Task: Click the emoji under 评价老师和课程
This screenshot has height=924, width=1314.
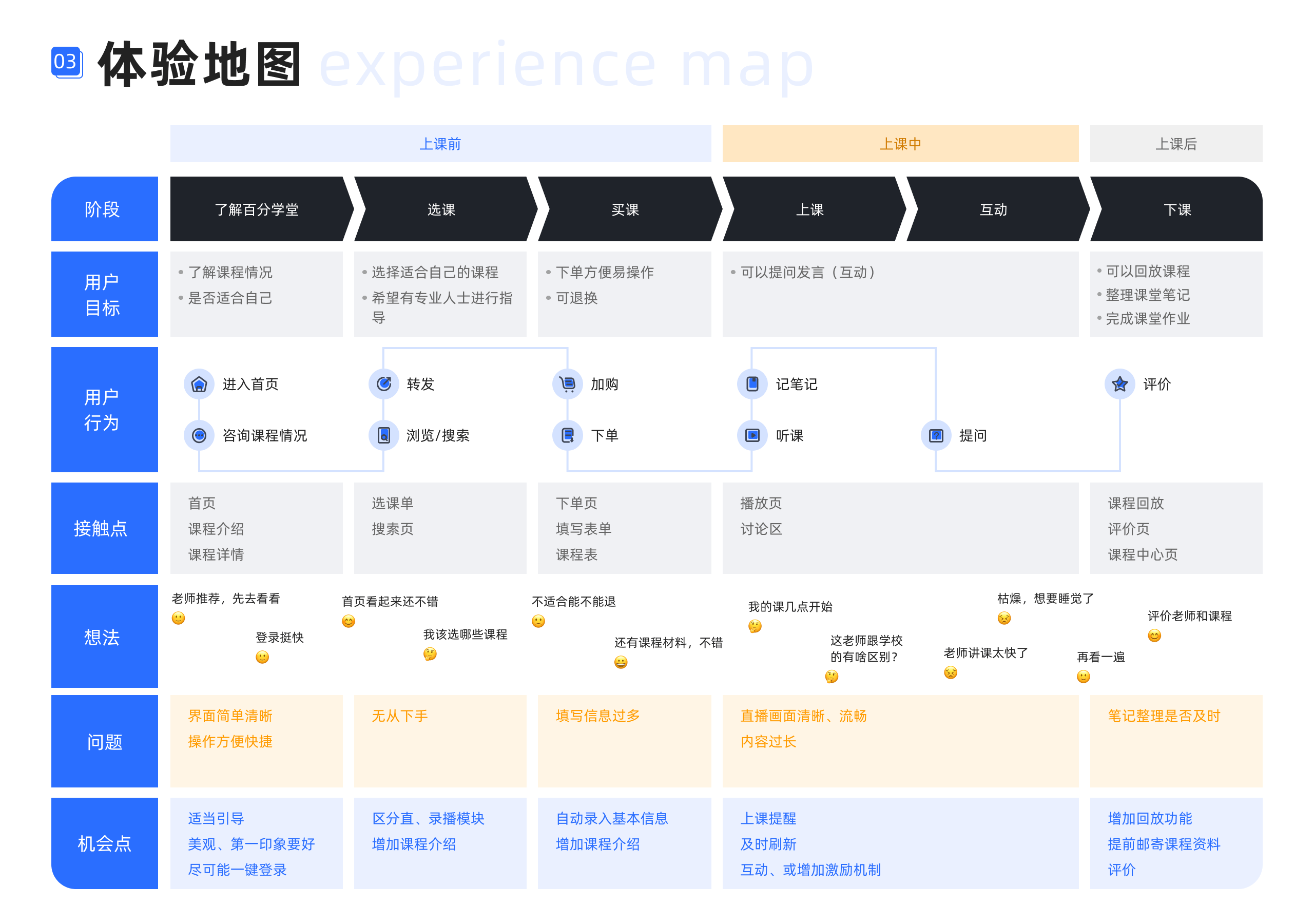Action: point(1155,636)
